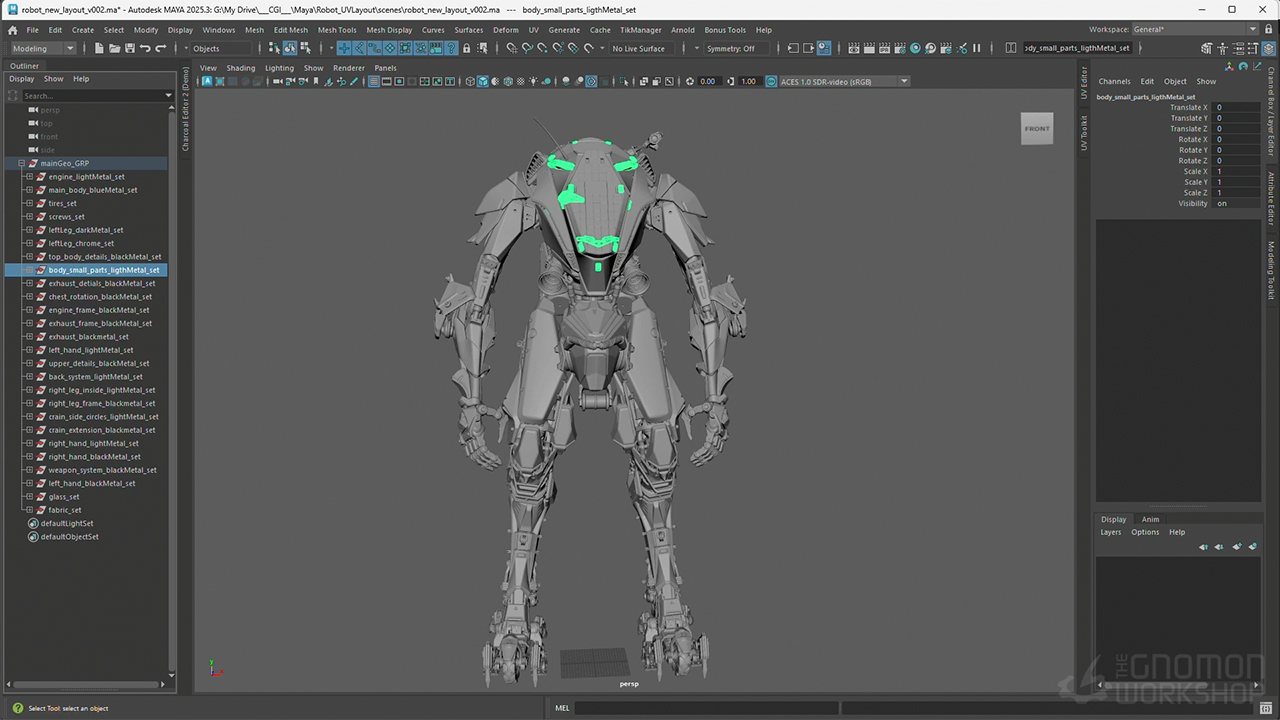This screenshot has height=720, width=1280.
Task: Move selected layer up icon
Action: pyautogui.click(x=1203, y=547)
